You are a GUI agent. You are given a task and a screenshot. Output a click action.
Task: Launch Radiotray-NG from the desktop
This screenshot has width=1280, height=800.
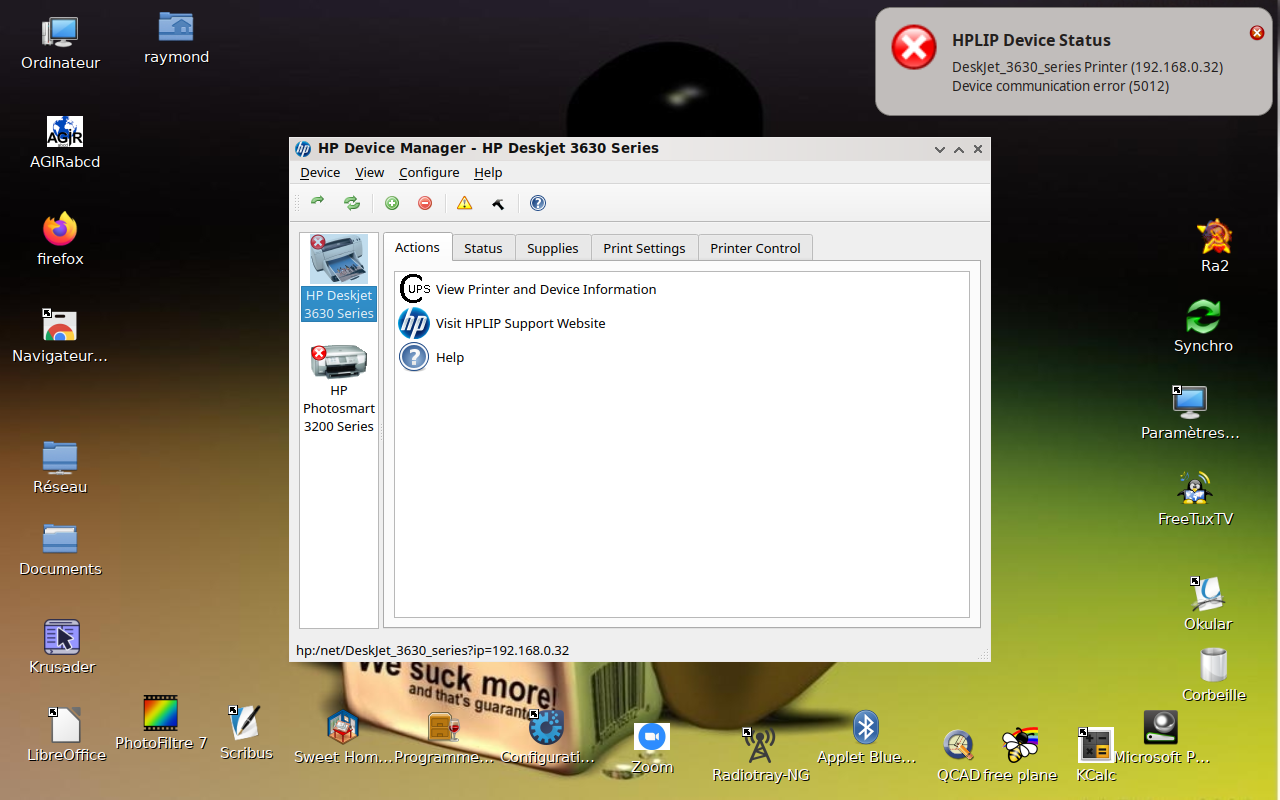[x=760, y=755]
